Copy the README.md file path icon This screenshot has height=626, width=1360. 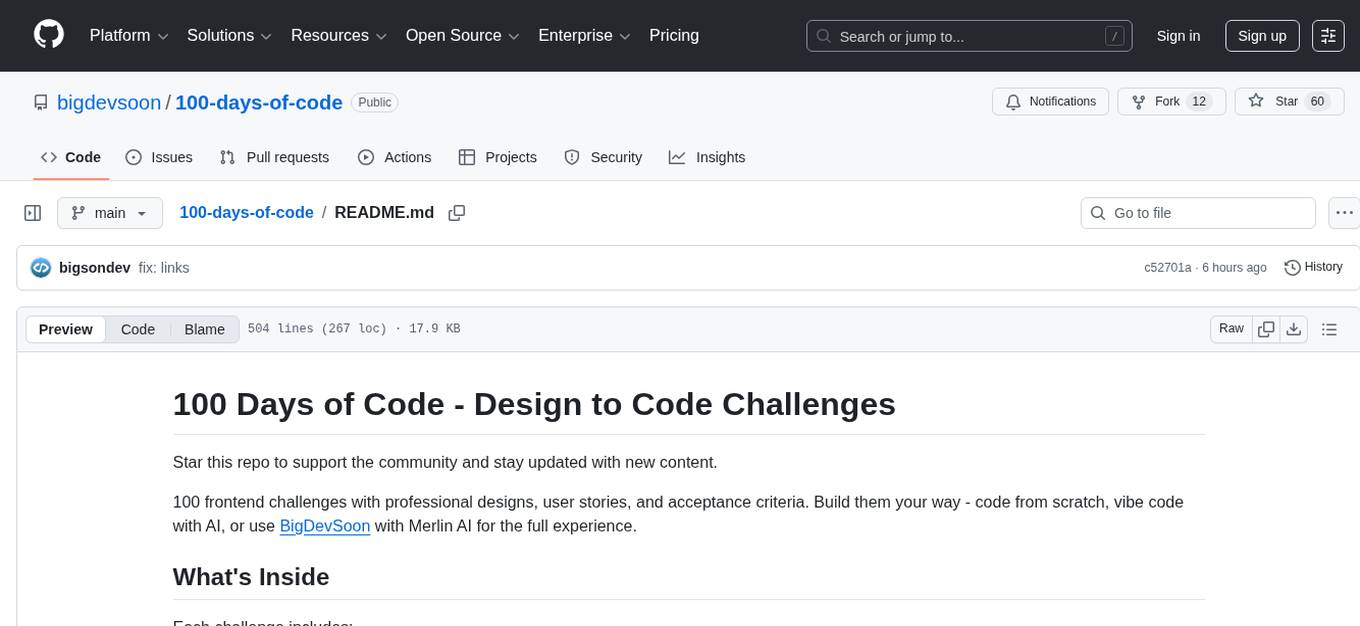tap(457, 212)
